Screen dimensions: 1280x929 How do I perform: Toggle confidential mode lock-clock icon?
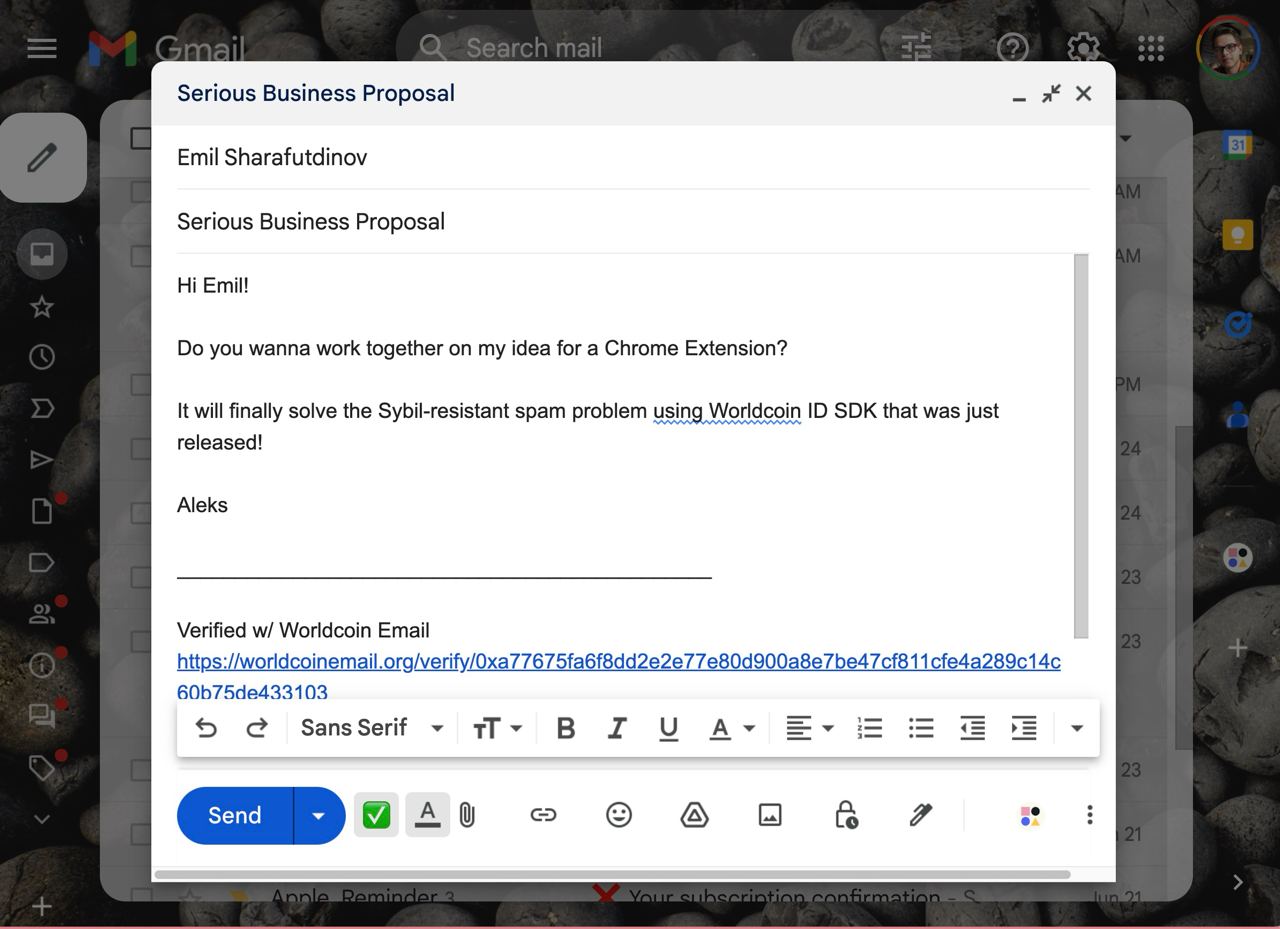846,815
